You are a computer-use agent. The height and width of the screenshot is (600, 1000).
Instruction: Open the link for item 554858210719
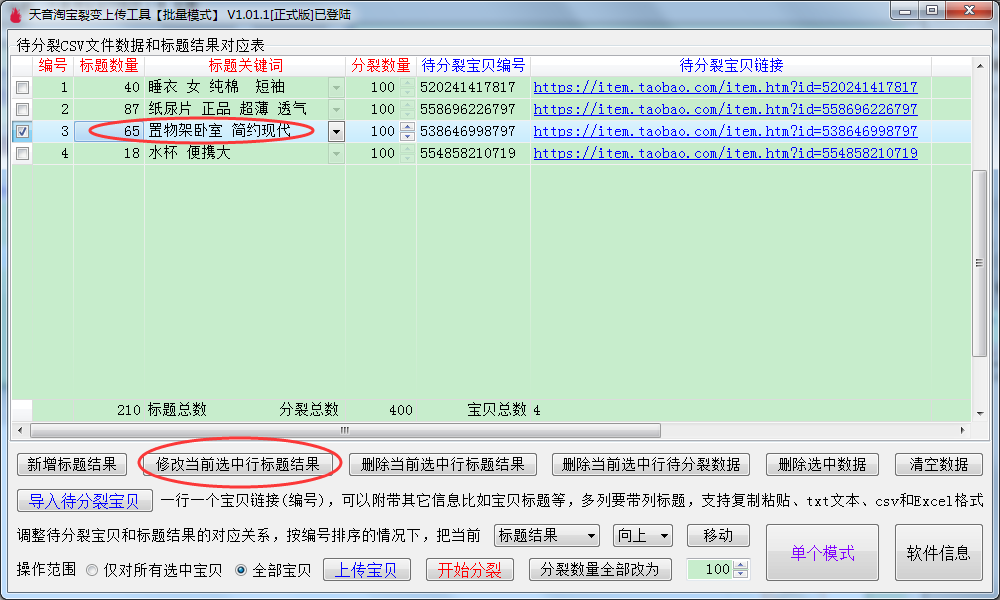click(x=725, y=154)
